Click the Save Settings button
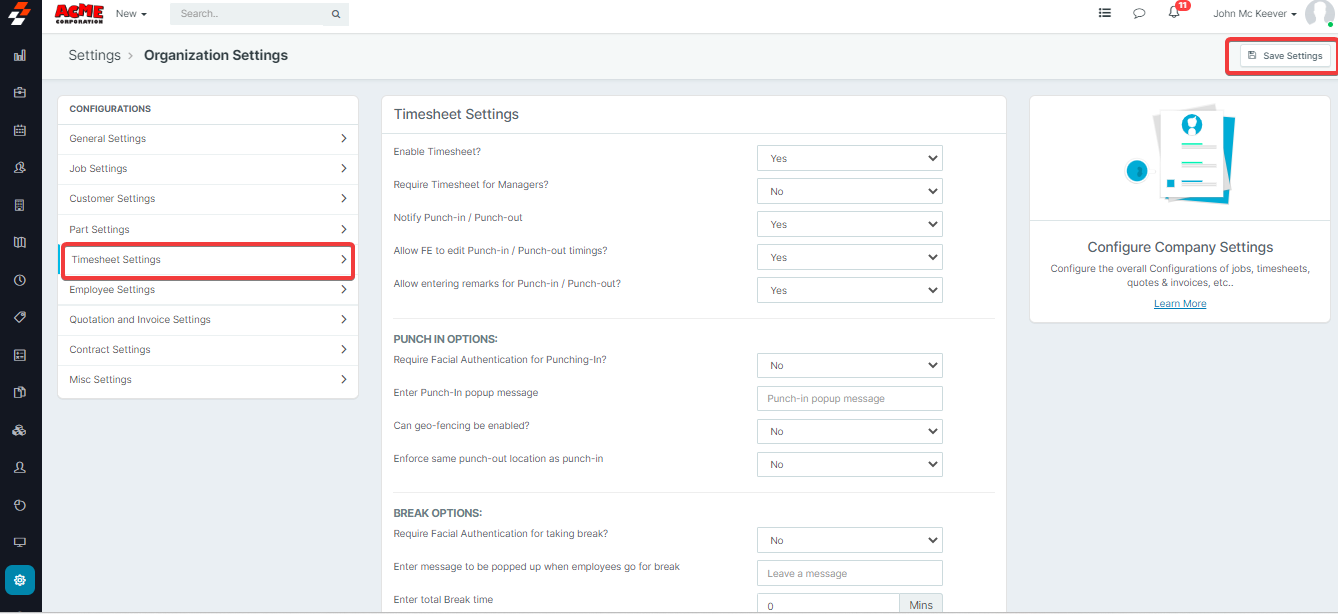 (1285, 56)
